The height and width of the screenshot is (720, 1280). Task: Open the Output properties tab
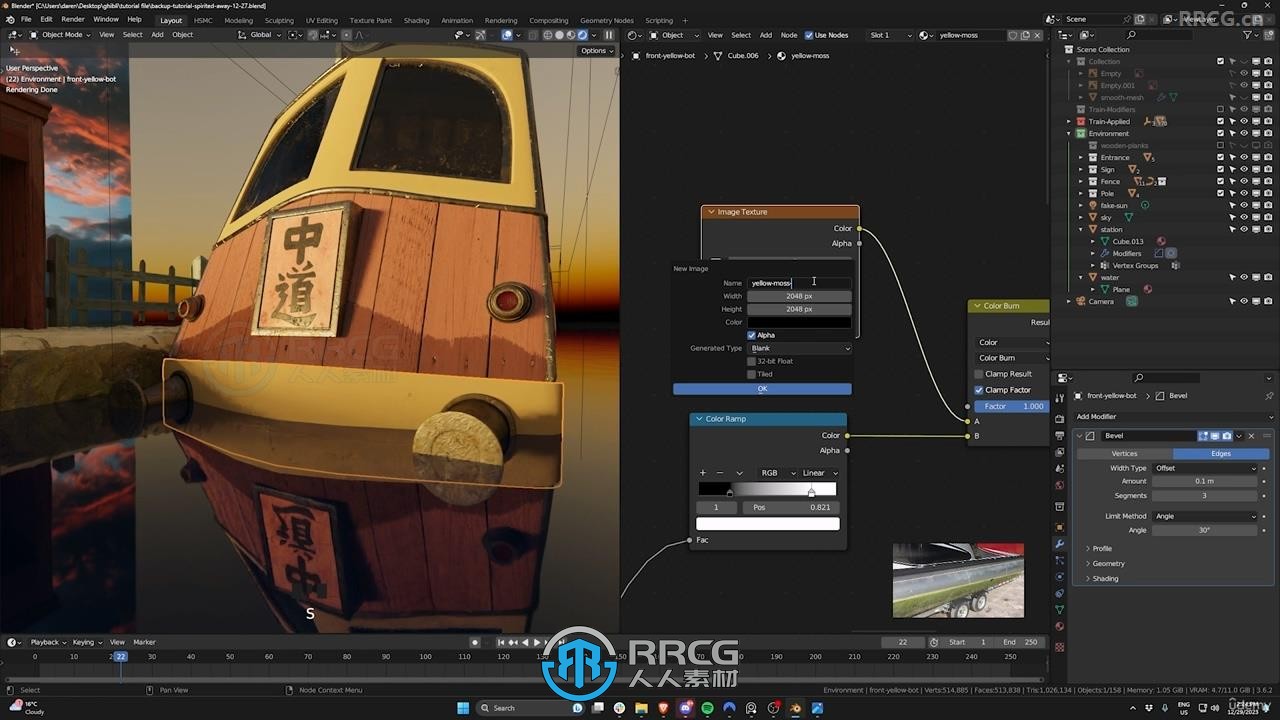(1060, 436)
